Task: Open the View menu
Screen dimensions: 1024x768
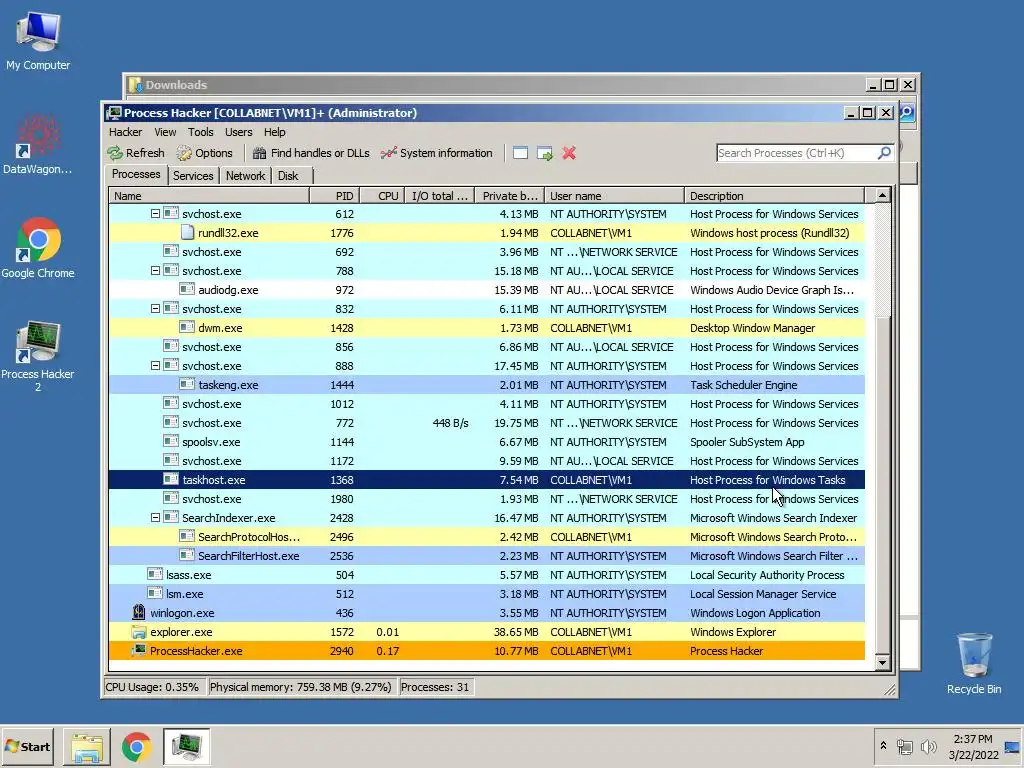Action: 165,132
